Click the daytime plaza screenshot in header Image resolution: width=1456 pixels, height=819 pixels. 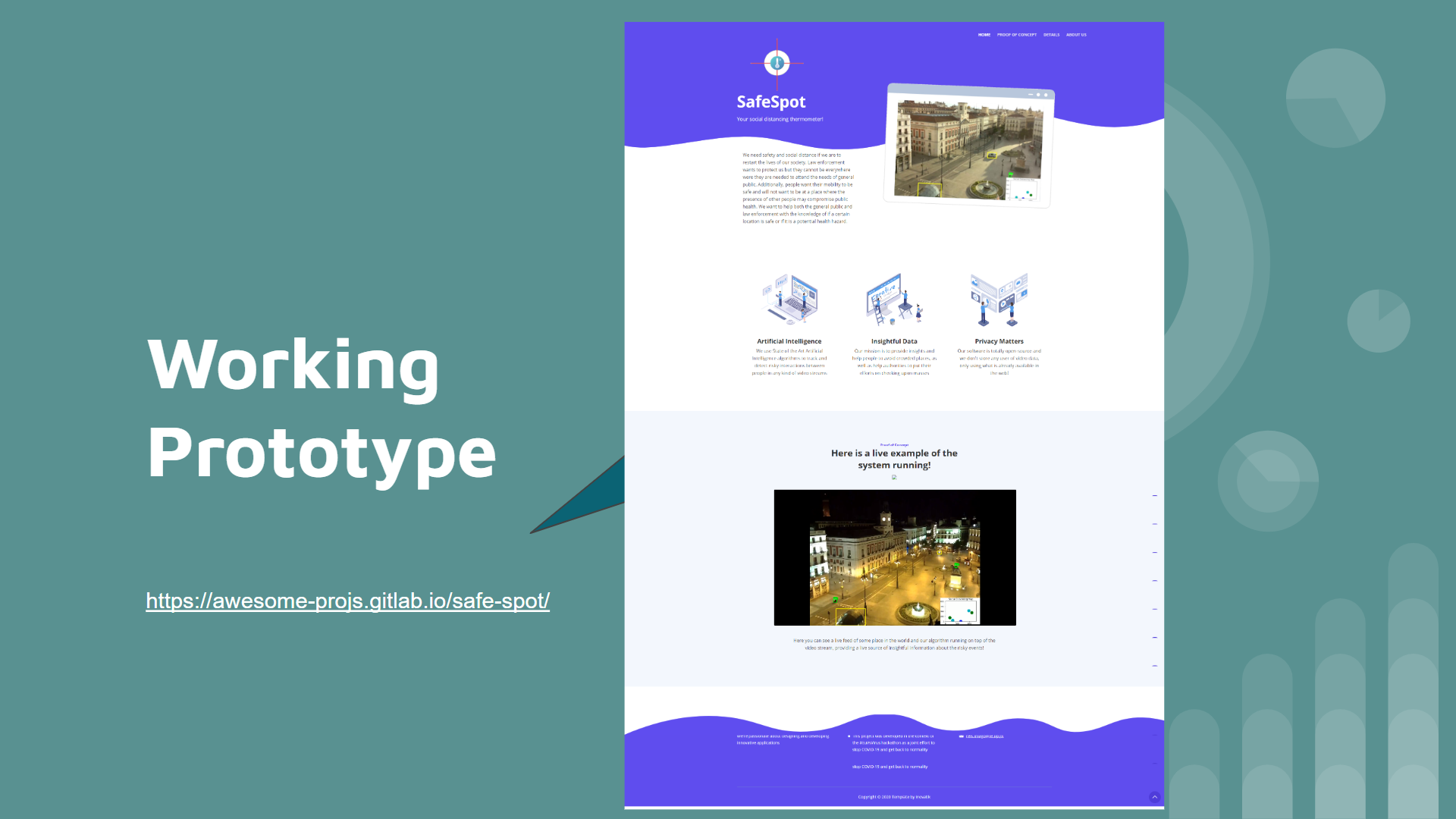coord(968,148)
